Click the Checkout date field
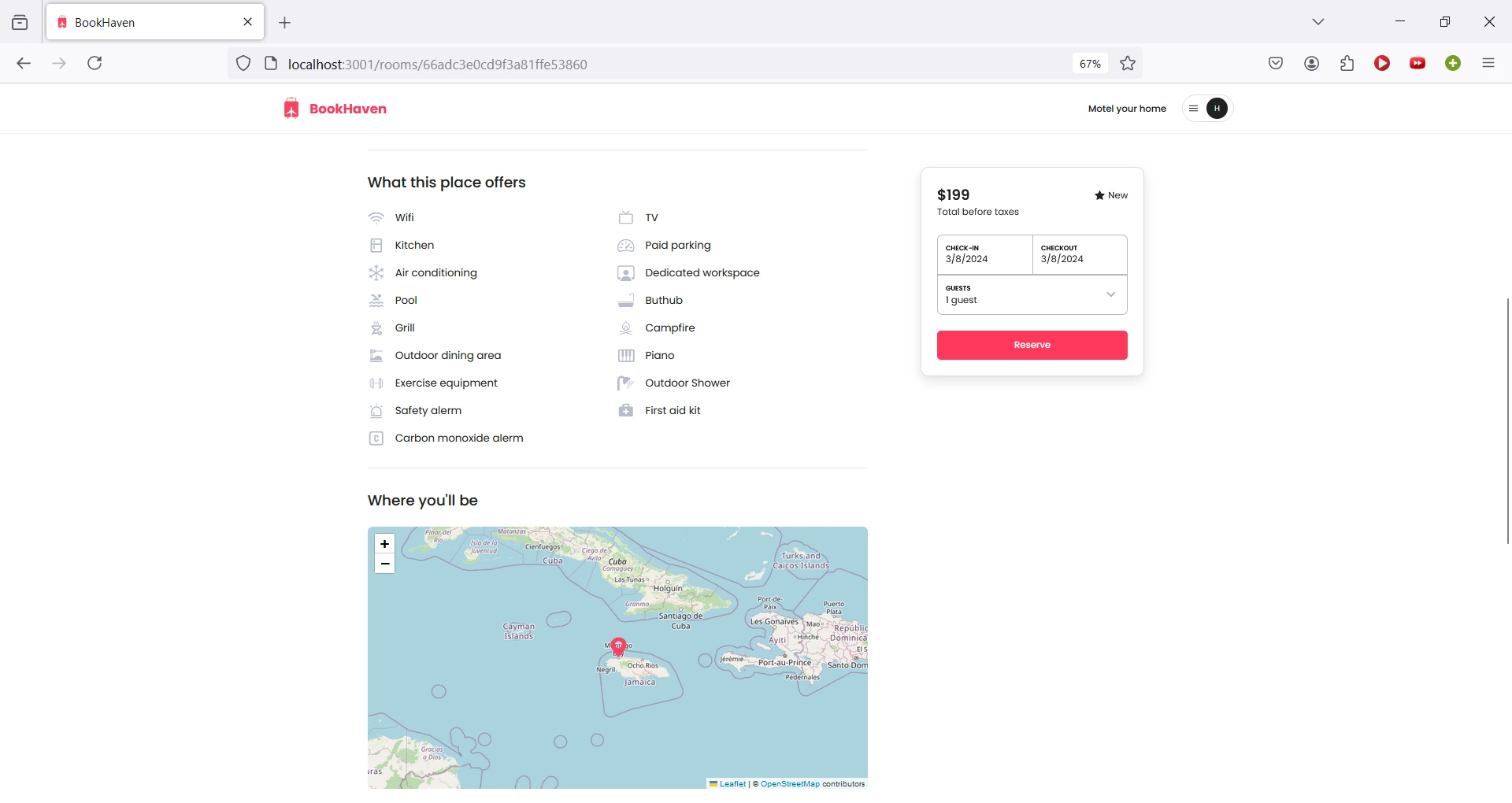This screenshot has height=803, width=1512. [x=1080, y=255]
